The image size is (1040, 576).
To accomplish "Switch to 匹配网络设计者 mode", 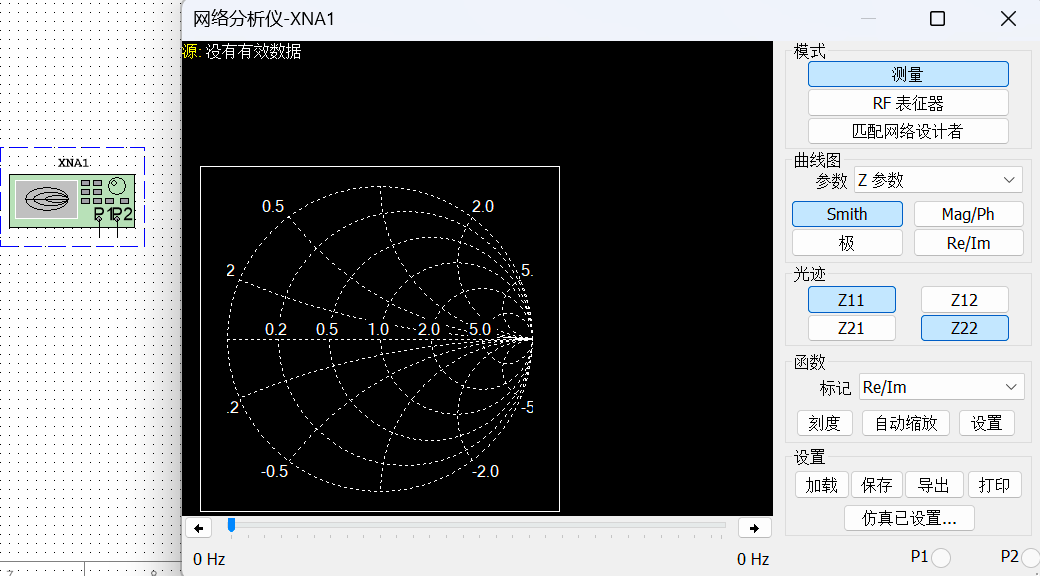I will pyautogui.click(x=908, y=131).
